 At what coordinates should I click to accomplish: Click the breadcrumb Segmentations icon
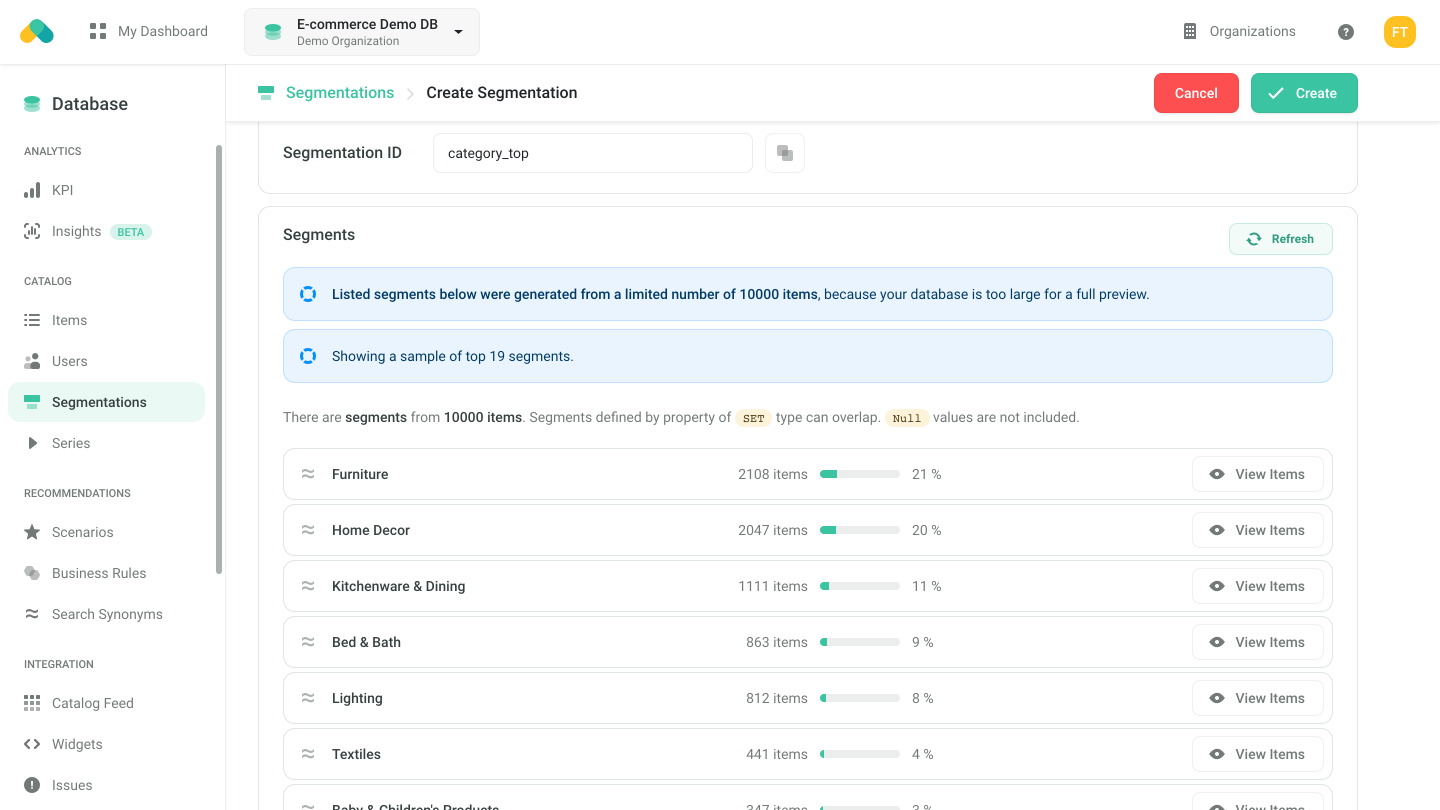(x=266, y=93)
